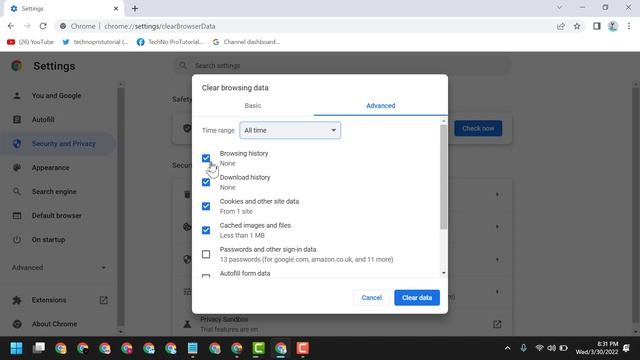
Task: Open the side panel icon
Action: click(597, 26)
